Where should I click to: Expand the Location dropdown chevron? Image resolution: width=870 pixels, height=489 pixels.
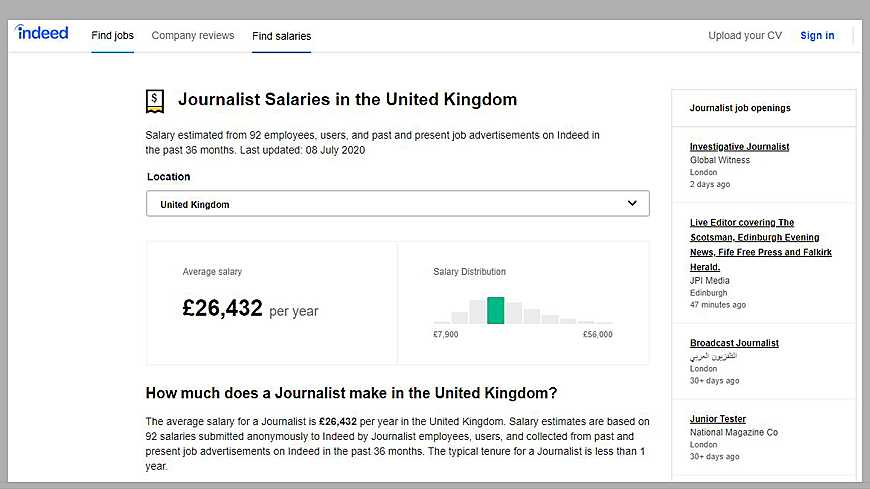coord(632,203)
